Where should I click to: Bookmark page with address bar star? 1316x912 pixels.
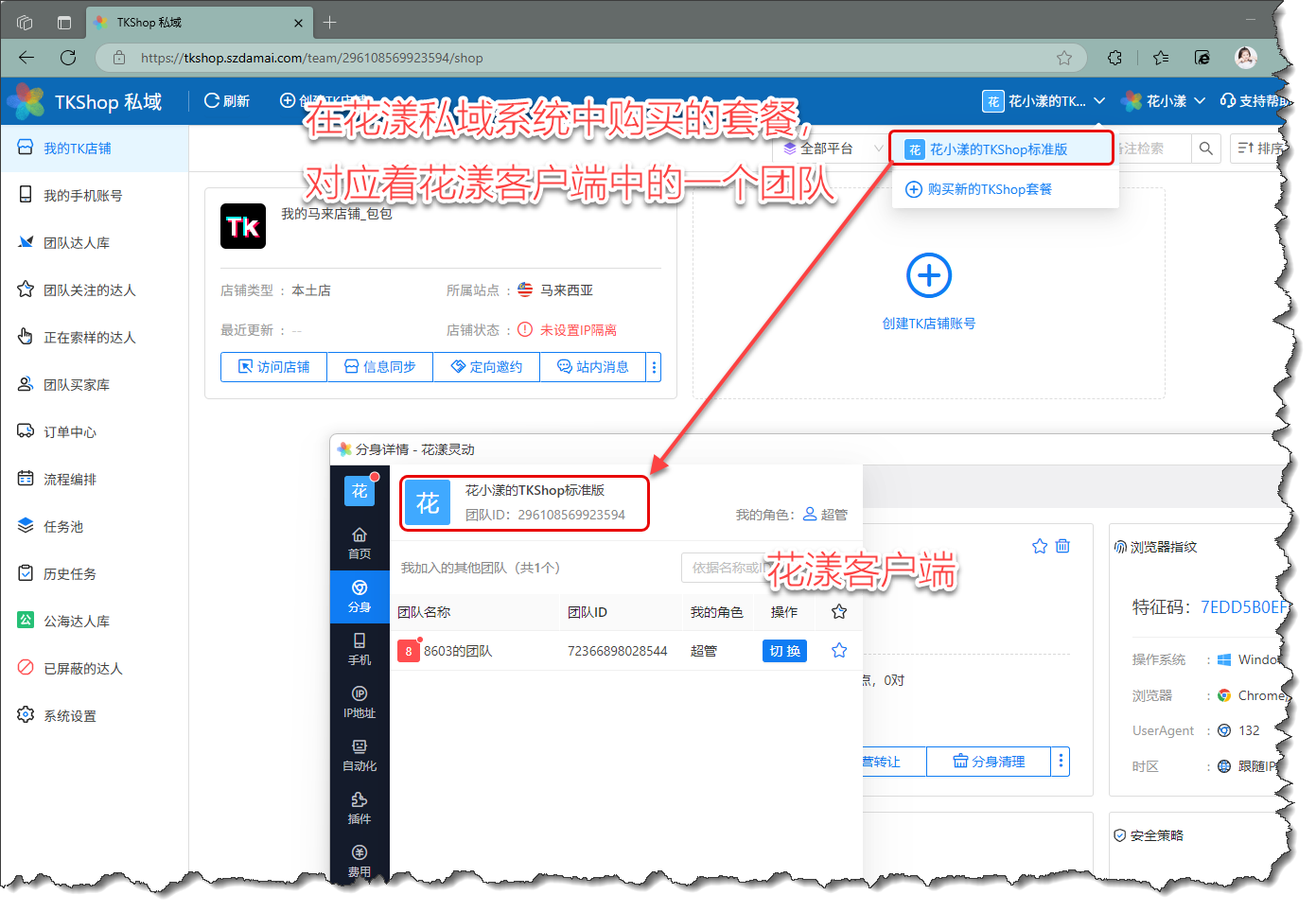click(x=1064, y=58)
